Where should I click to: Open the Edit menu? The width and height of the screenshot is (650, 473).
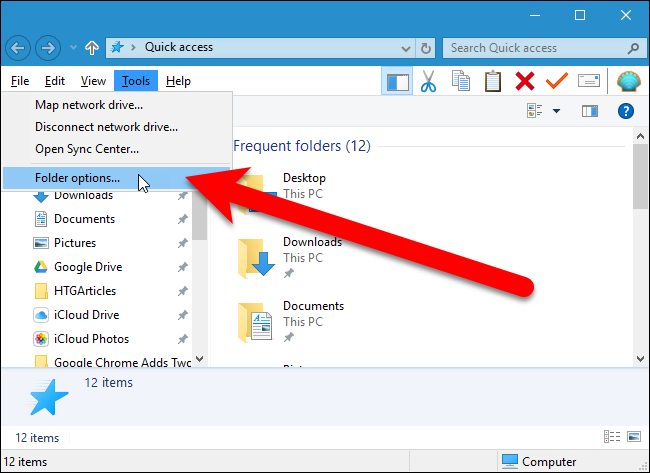pyautogui.click(x=55, y=81)
